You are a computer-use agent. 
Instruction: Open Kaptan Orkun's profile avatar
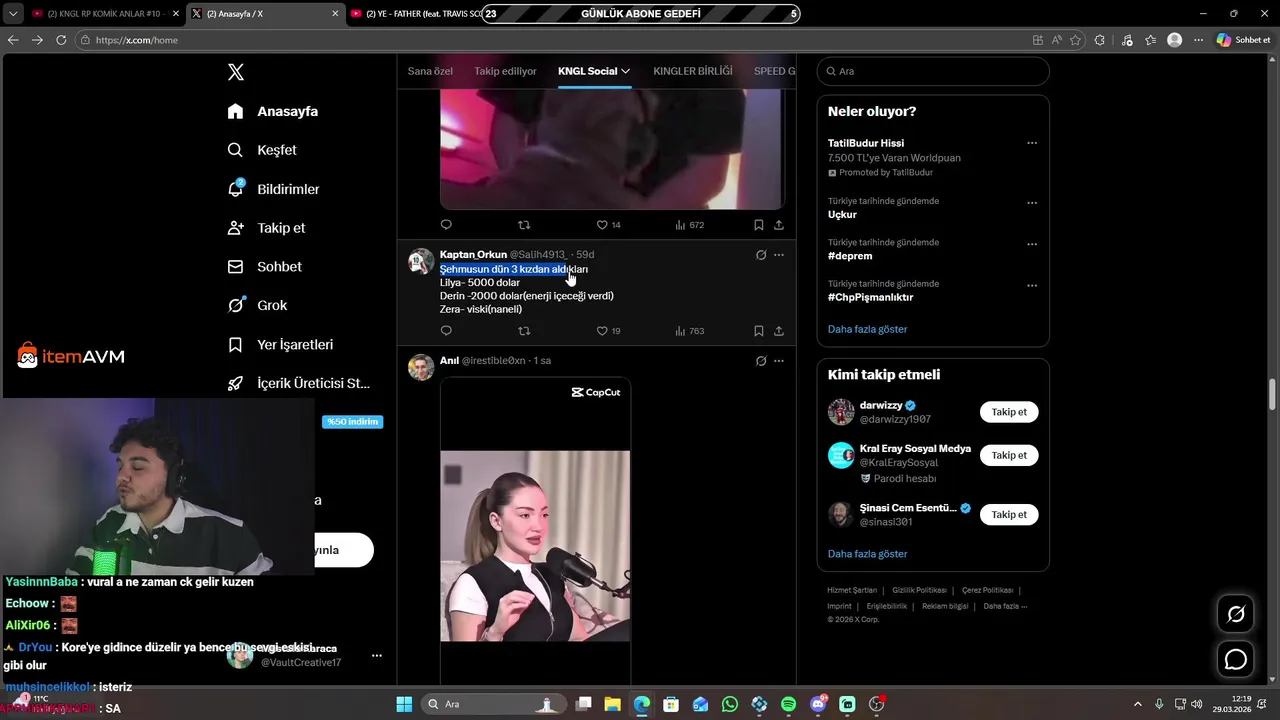(x=421, y=261)
